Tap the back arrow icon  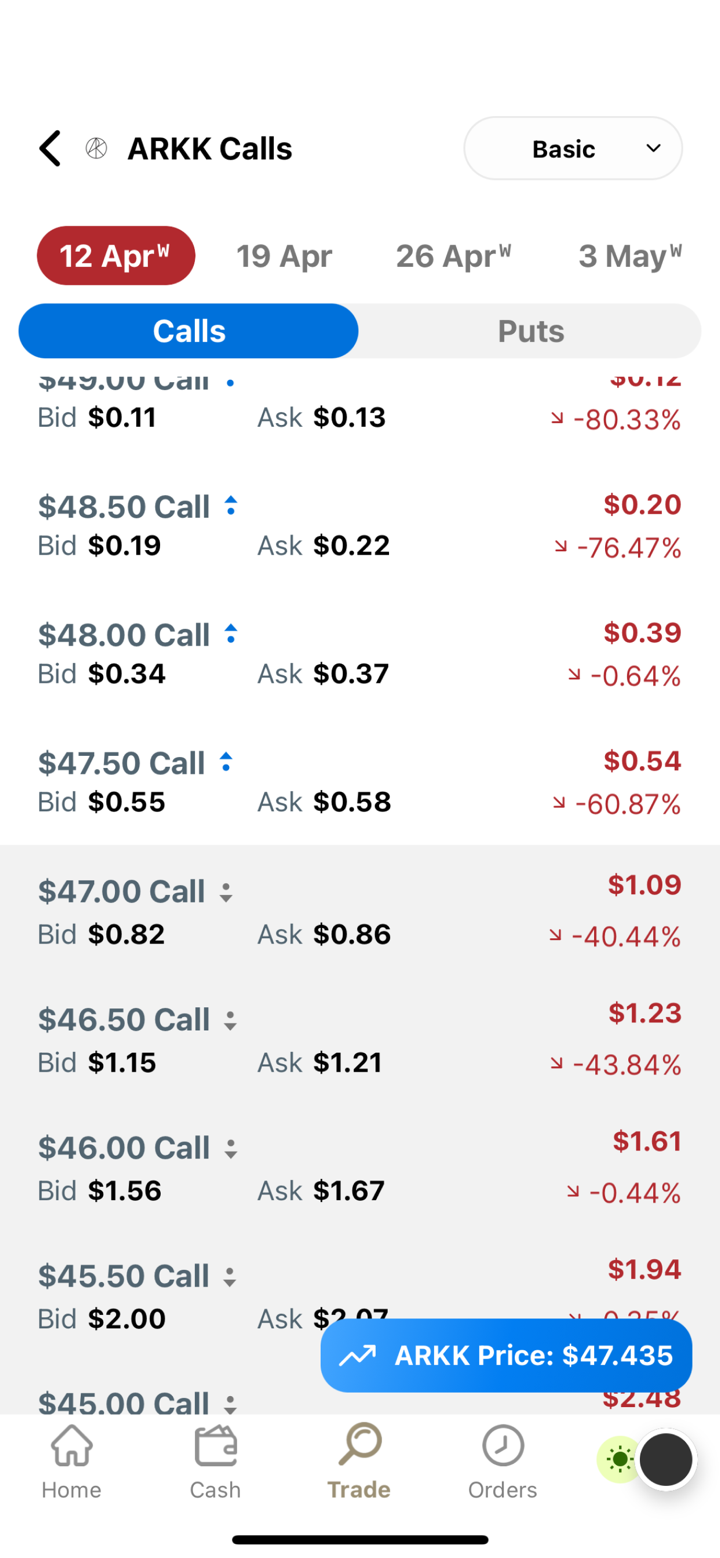50,149
